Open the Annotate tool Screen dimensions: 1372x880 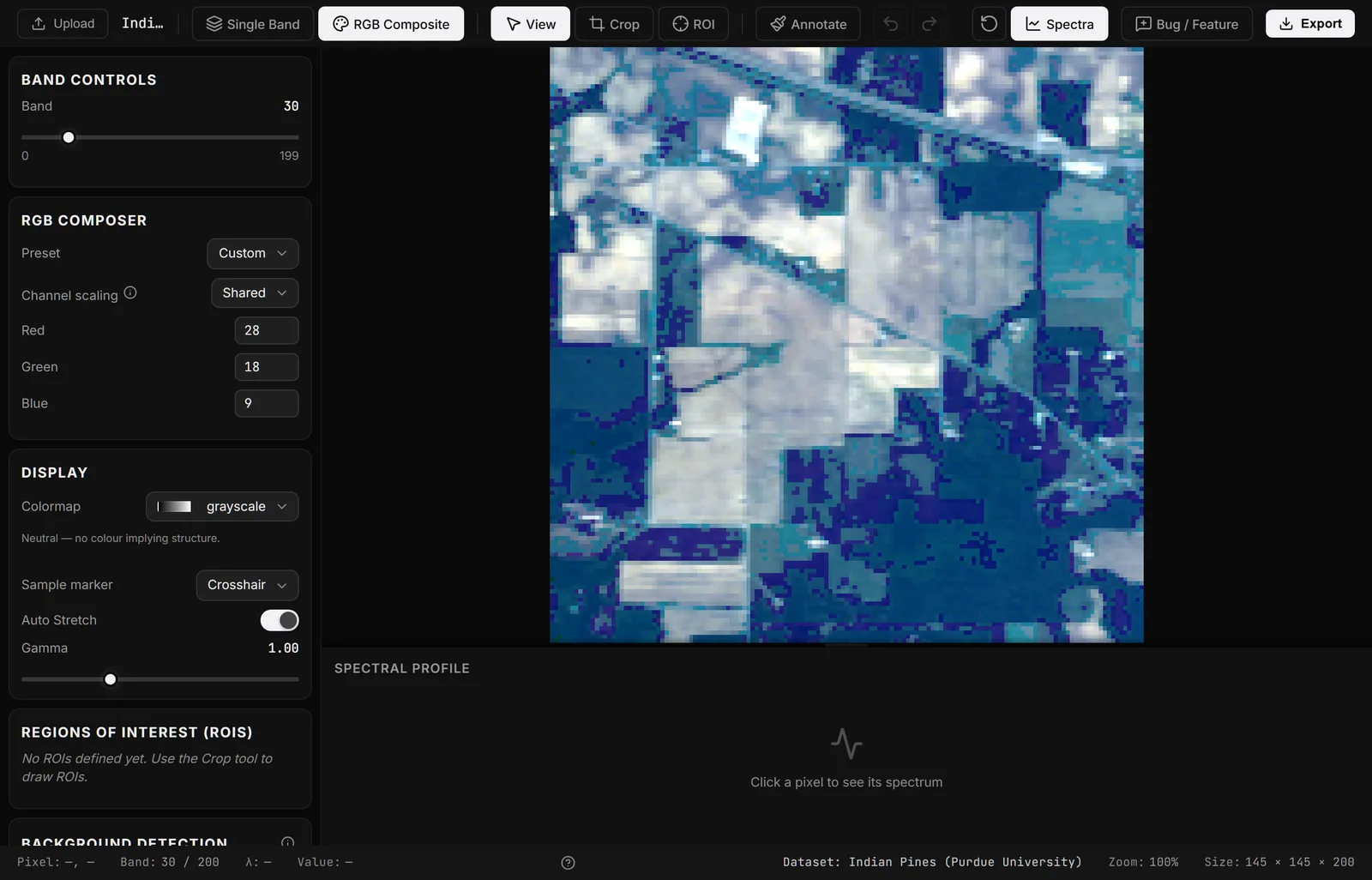coord(808,24)
